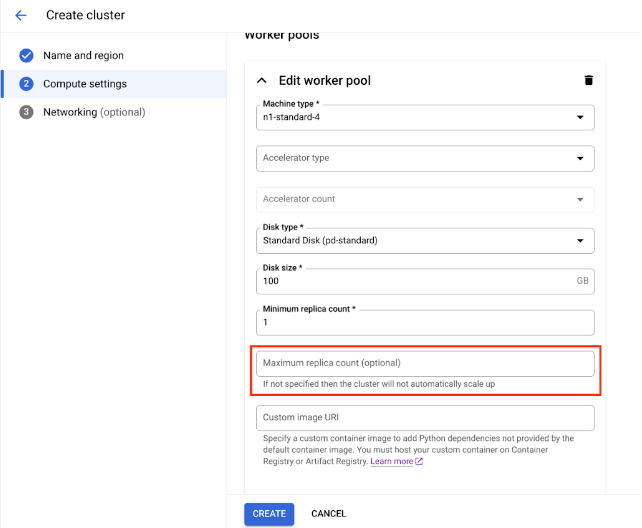
Task: Click the step 1 completed checkmark icon
Action: [26, 56]
